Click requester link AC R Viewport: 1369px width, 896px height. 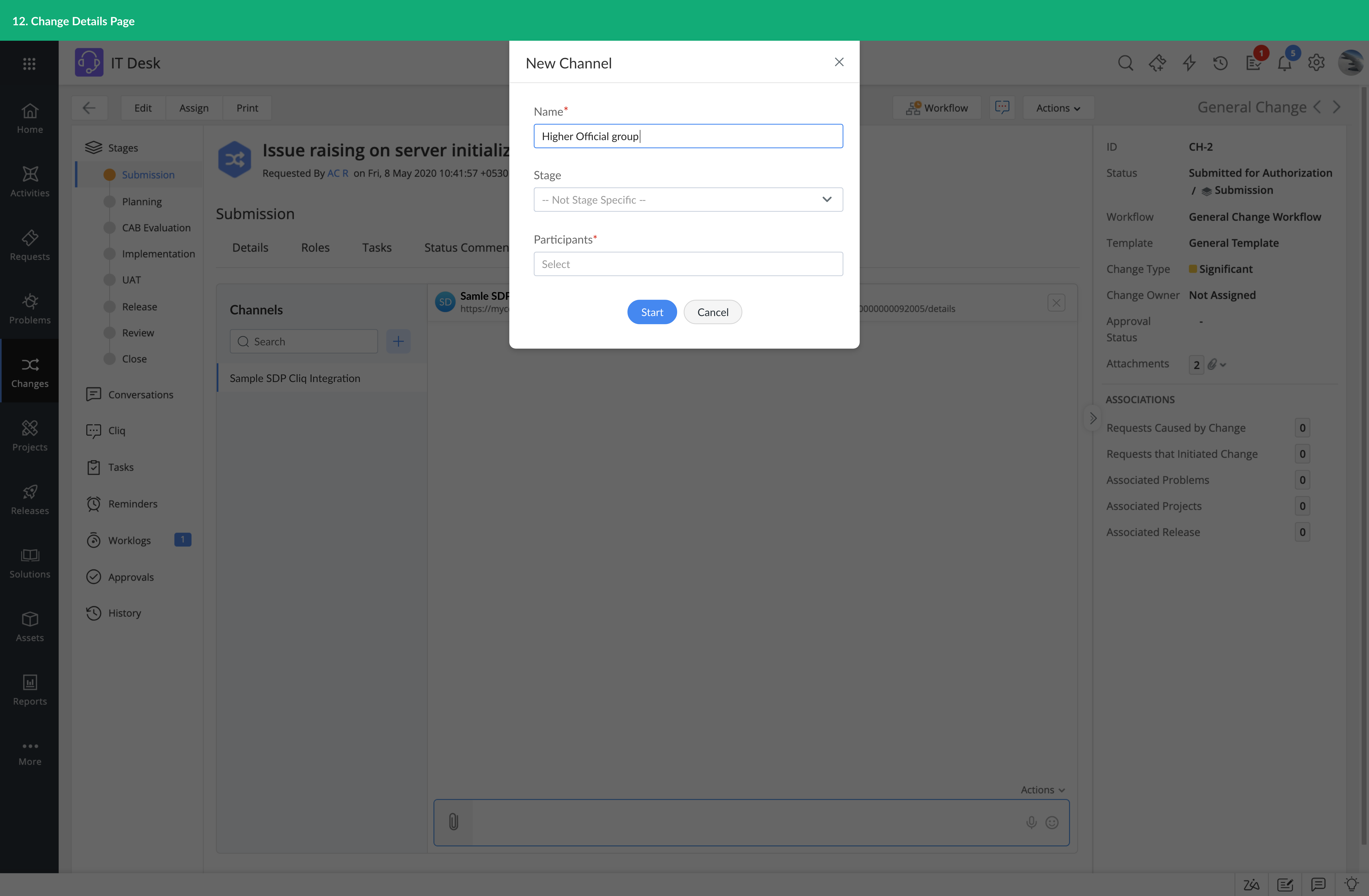click(338, 173)
